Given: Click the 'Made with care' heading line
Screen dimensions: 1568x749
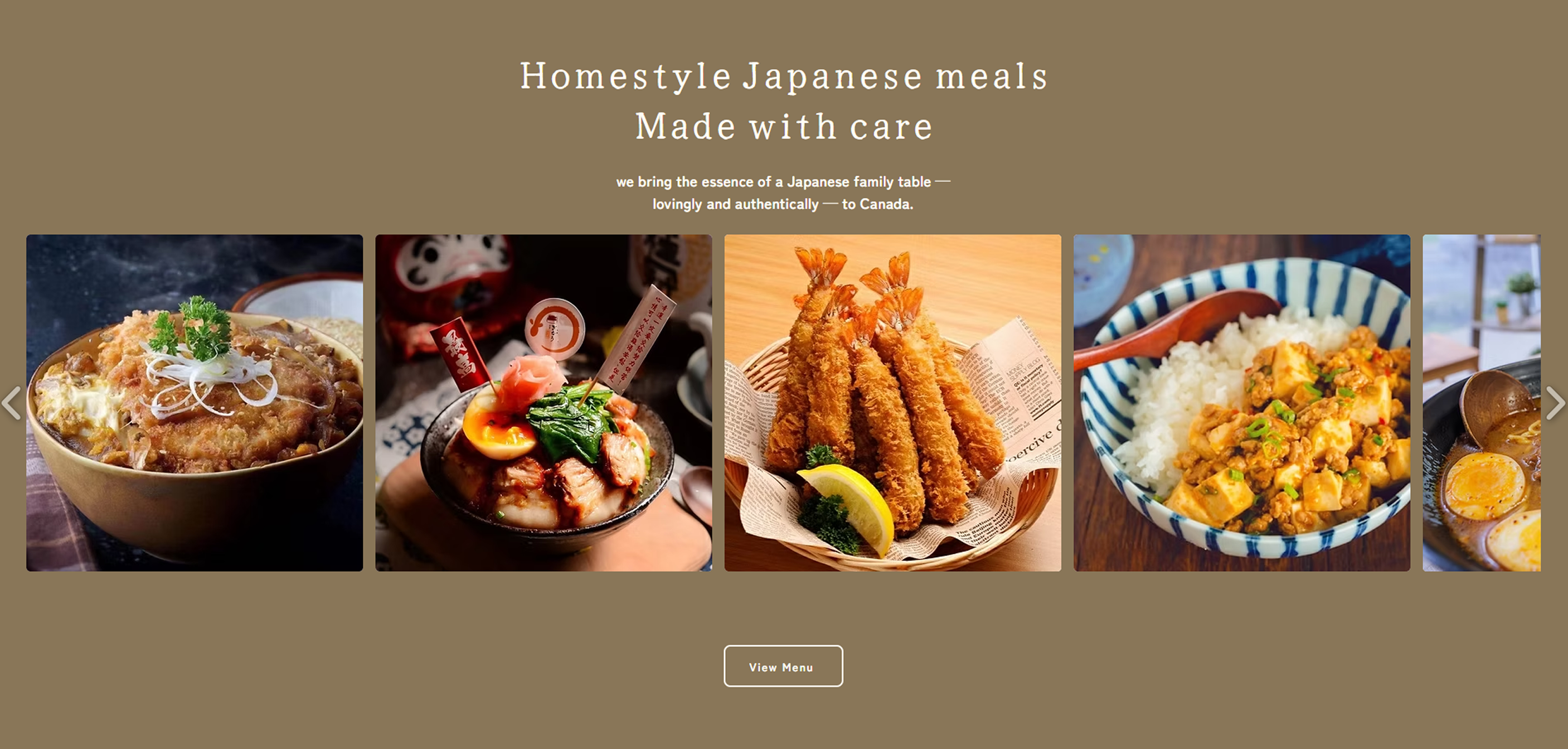Looking at the screenshot, I should [x=783, y=127].
